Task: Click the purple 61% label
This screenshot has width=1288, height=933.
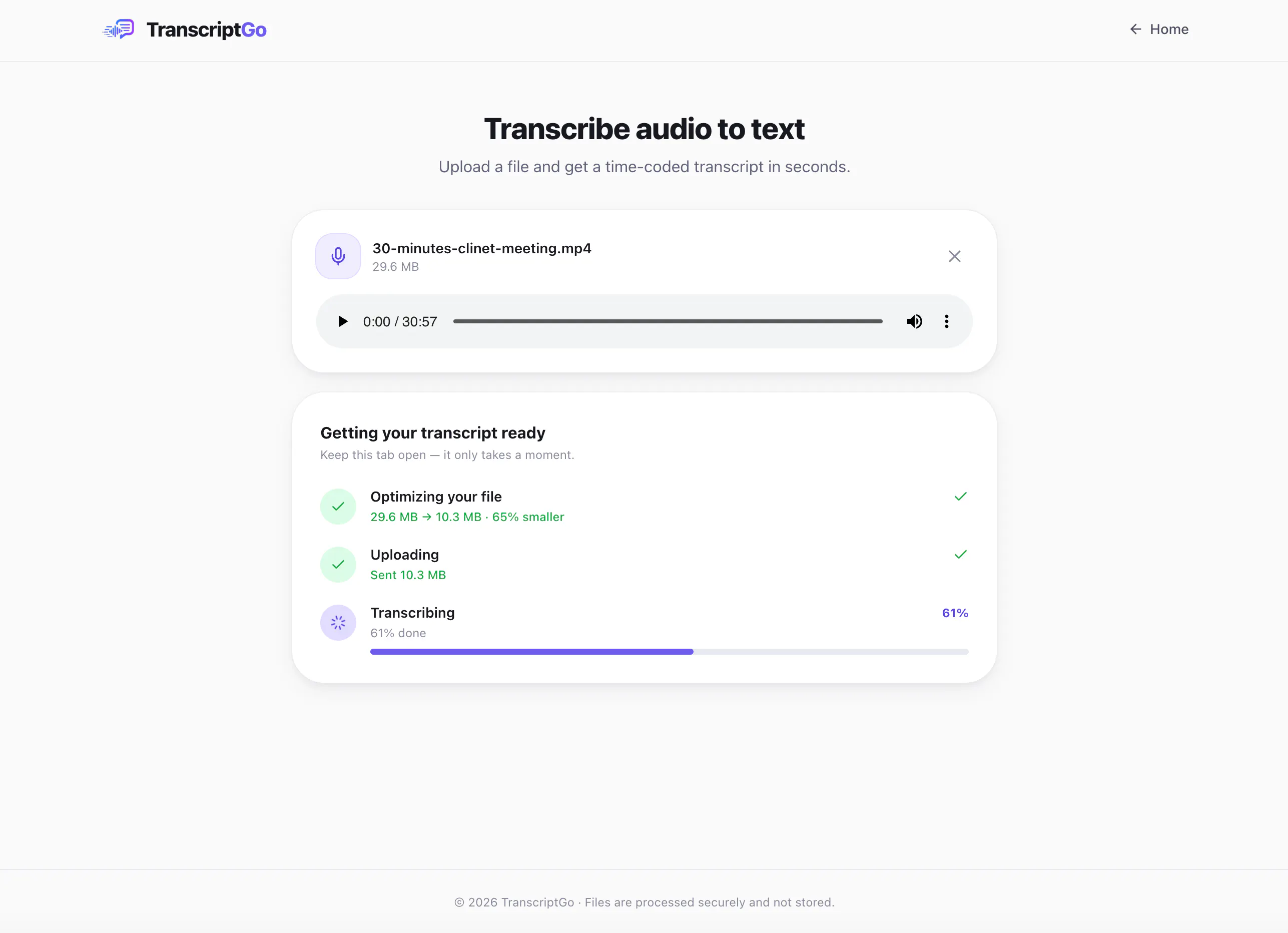Action: pos(955,613)
